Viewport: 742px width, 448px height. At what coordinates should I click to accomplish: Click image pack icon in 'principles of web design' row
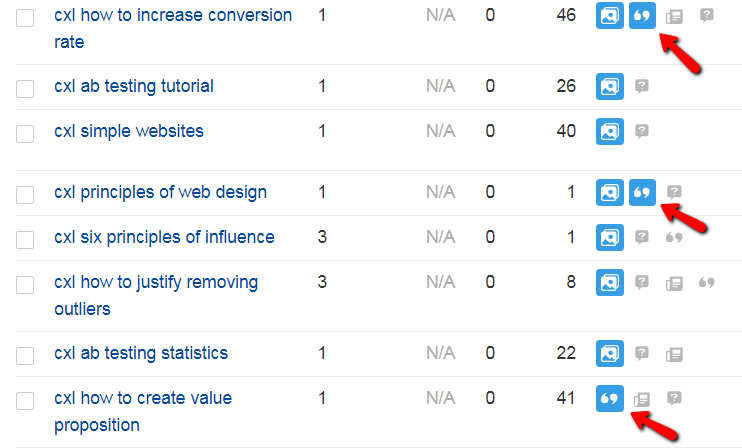[610, 192]
